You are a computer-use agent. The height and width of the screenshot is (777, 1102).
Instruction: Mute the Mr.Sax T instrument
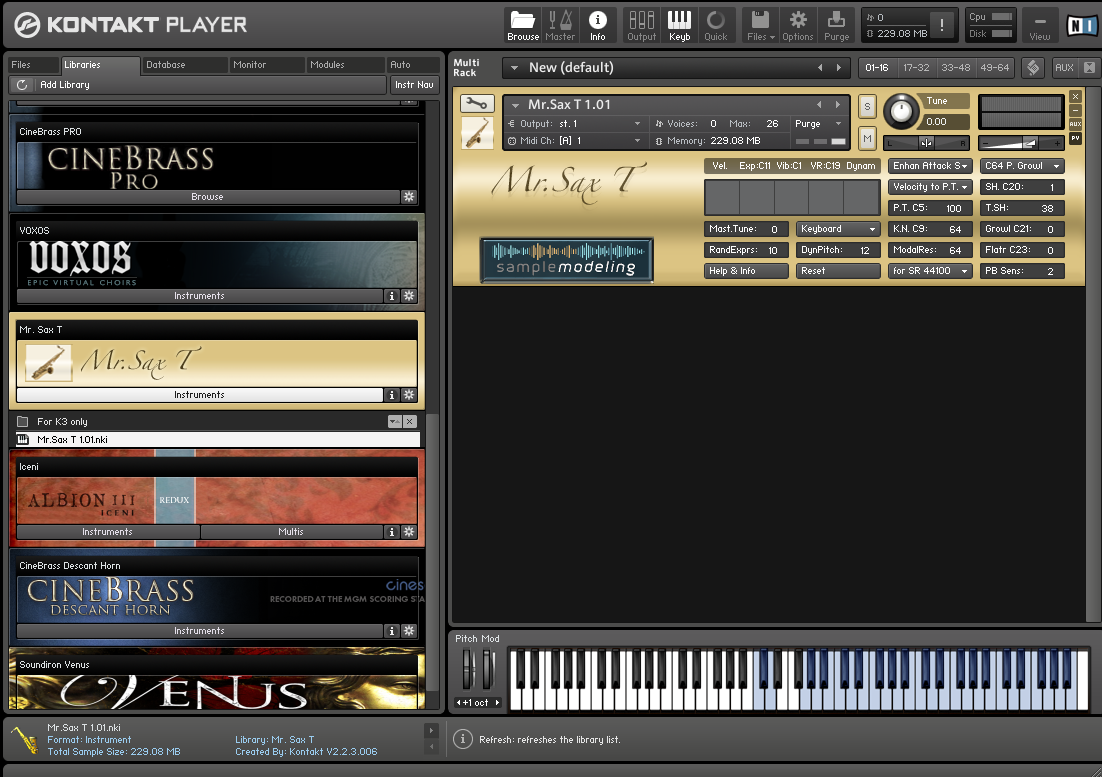867,138
